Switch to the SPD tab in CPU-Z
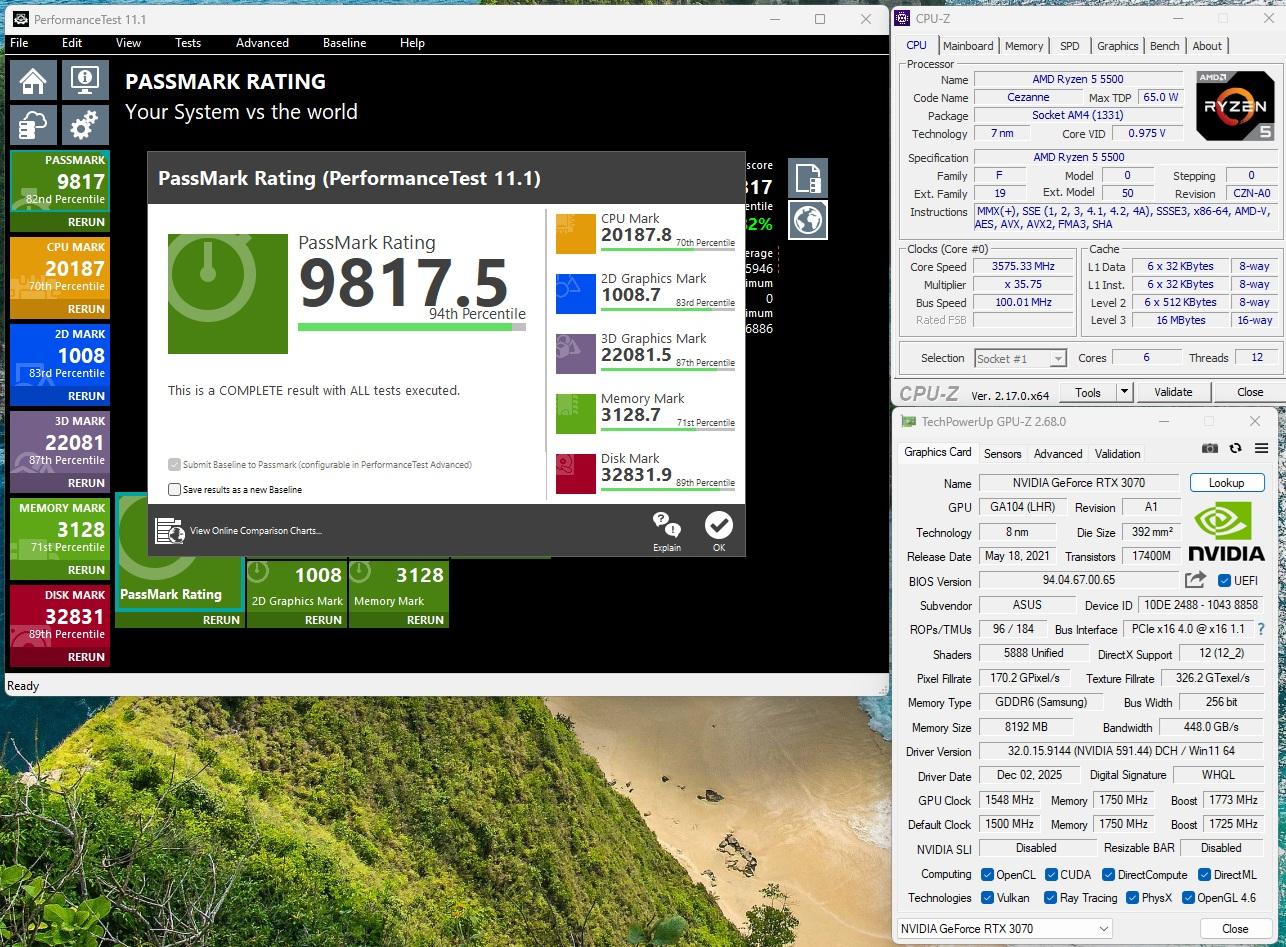 (x=1069, y=46)
